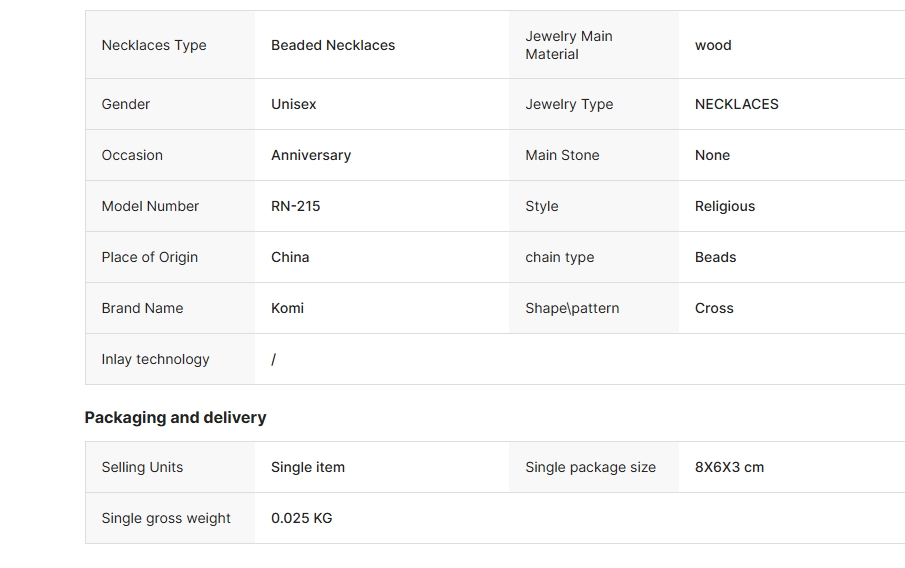Select the 'wood' material value
This screenshot has width=905, height=568.
(713, 45)
